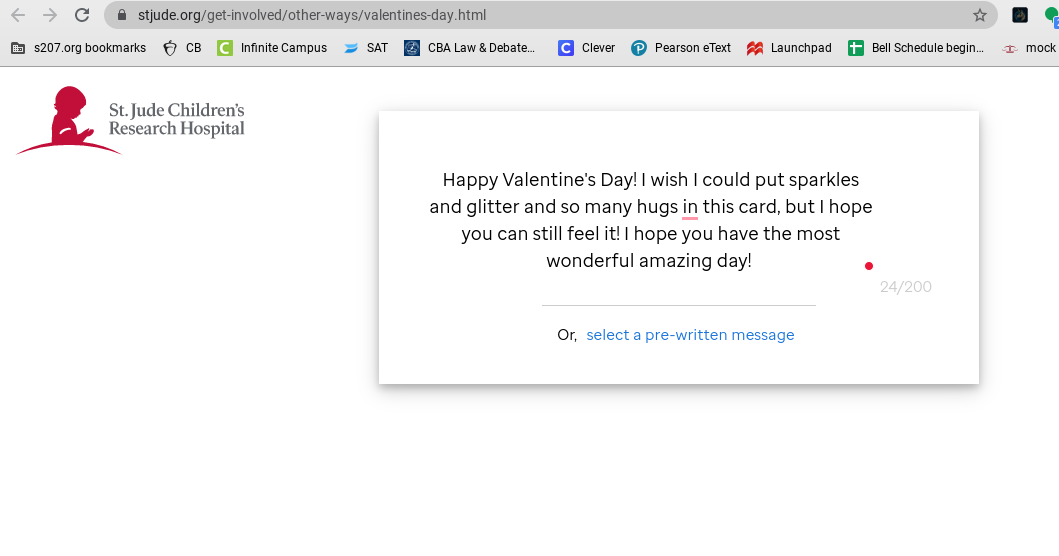Open the SAT bookmark
The image size is (1059, 556).
(x=366, y=48)
